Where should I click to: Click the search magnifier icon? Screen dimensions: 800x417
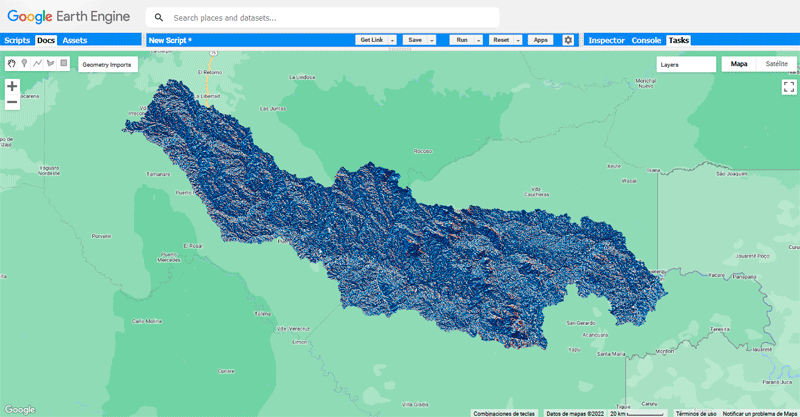point(159,18)
